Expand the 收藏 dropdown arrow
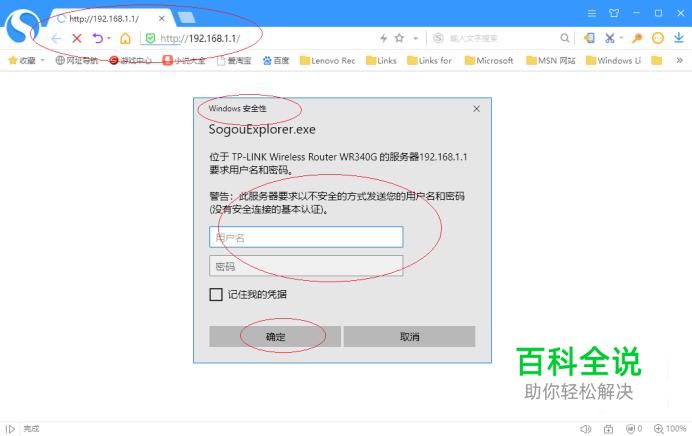 click(43, 60)
